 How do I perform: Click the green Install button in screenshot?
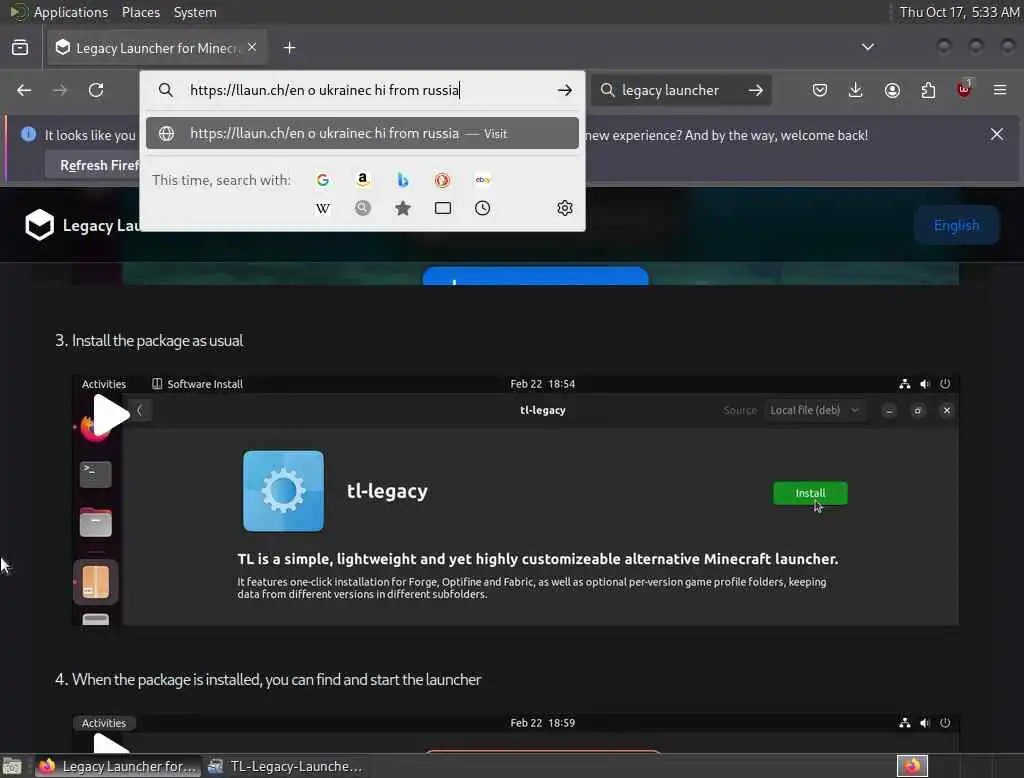pyautogui.click(x=810, y=493)
